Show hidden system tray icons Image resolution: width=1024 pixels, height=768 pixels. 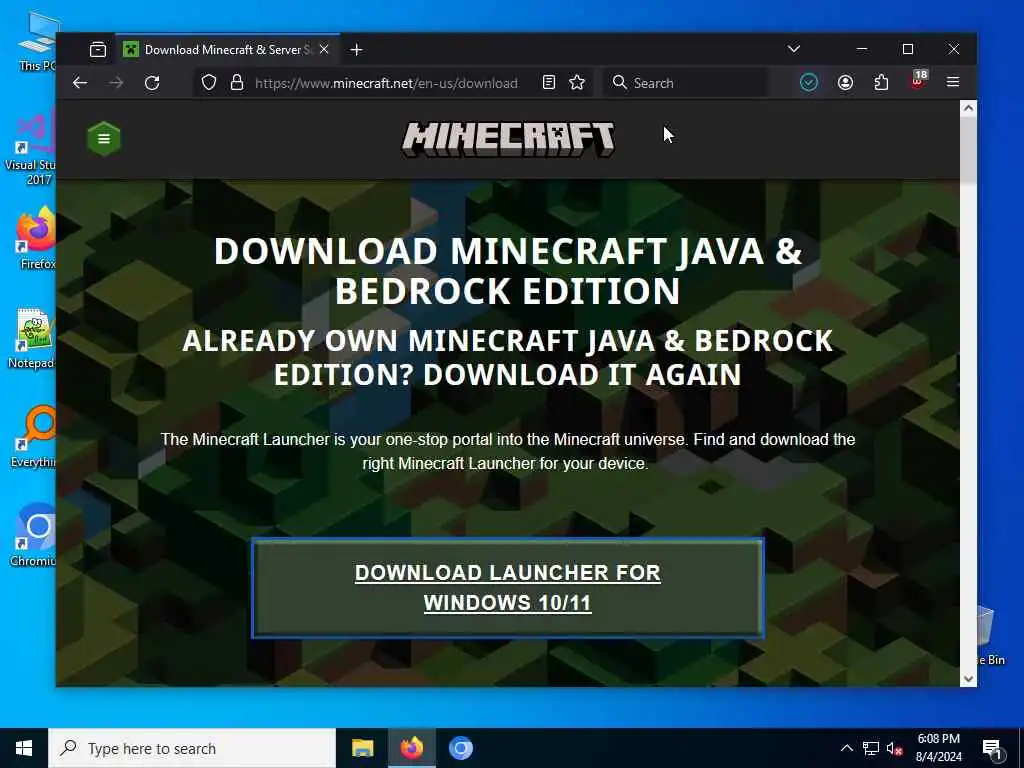pyautogui.click(x=846, y=748)
